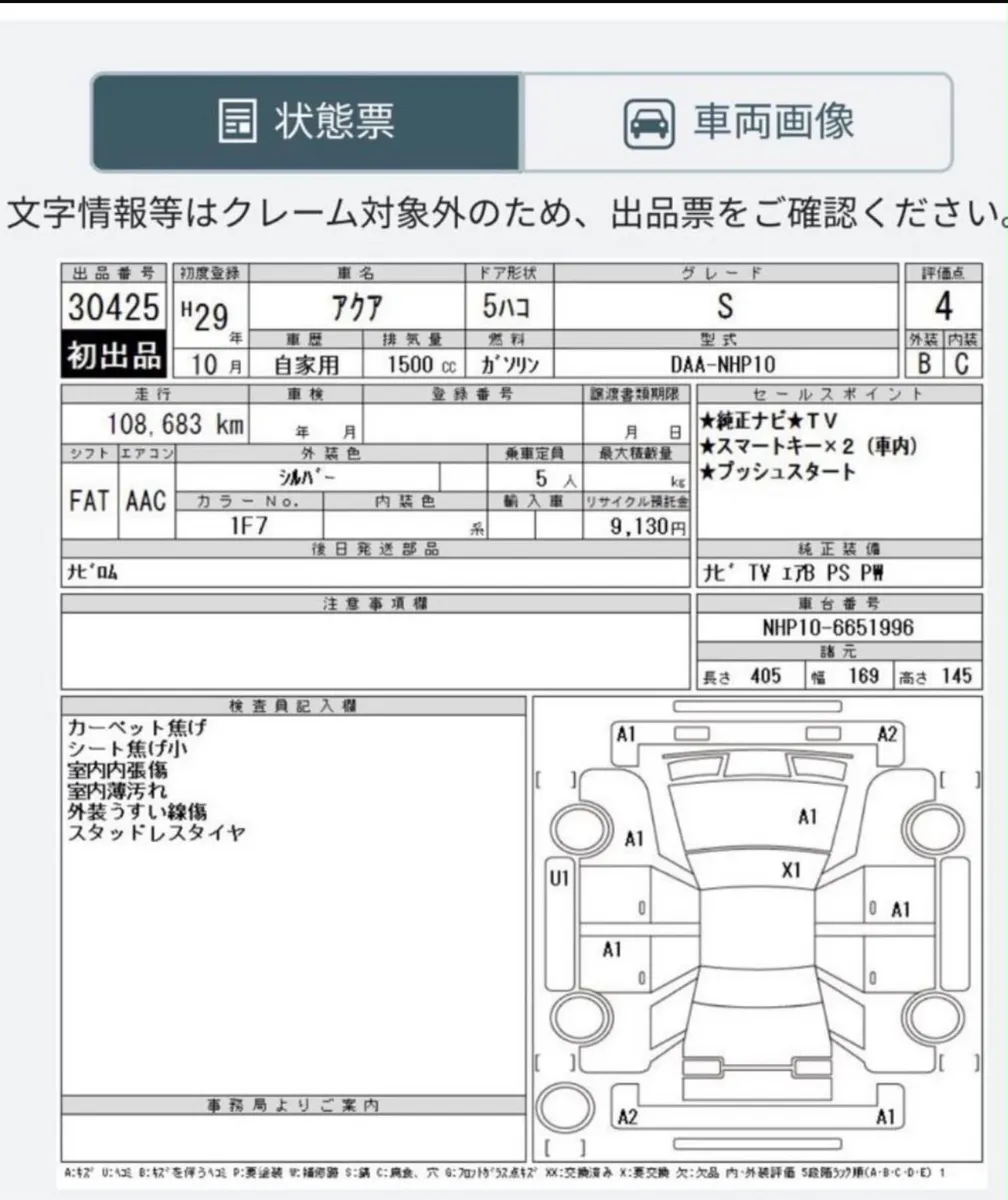Click the grade value S
Viewport: 1008px width, 1200px height.
(x=725, y=306)
